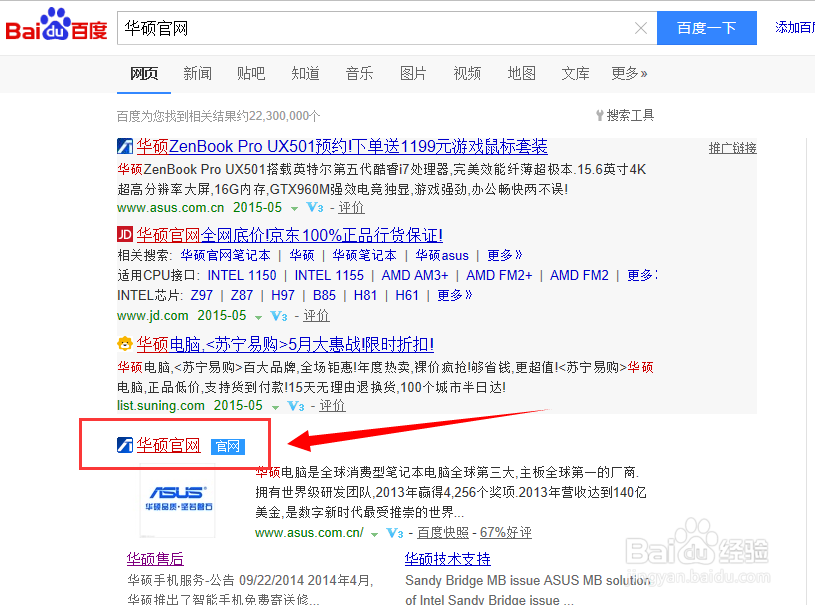The height and width of the screenshot is (605, 815).
Task: Click the 百度一下 search button
Action: (706, 28)
